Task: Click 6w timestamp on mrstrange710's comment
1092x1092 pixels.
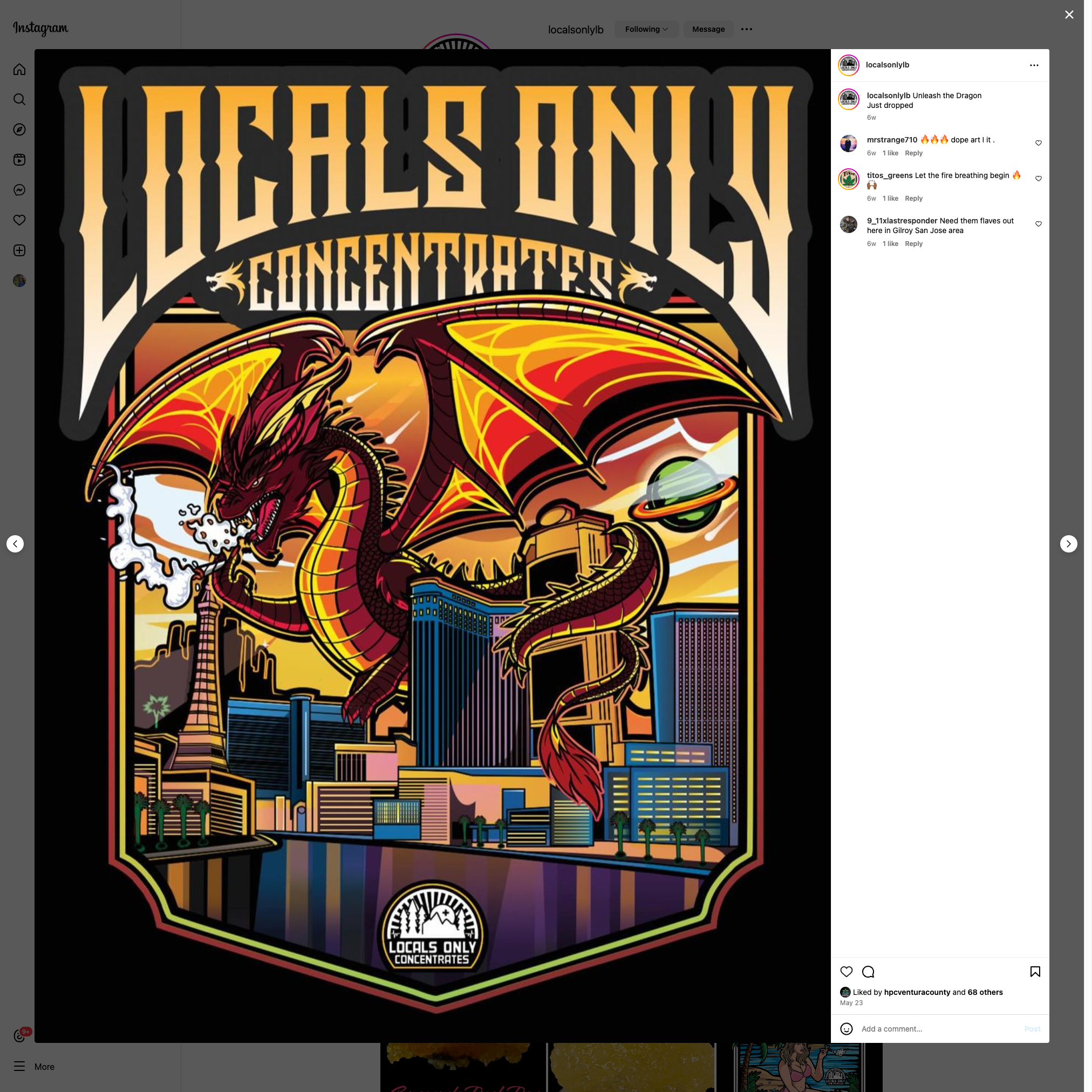Action: (x=871, y=153)
